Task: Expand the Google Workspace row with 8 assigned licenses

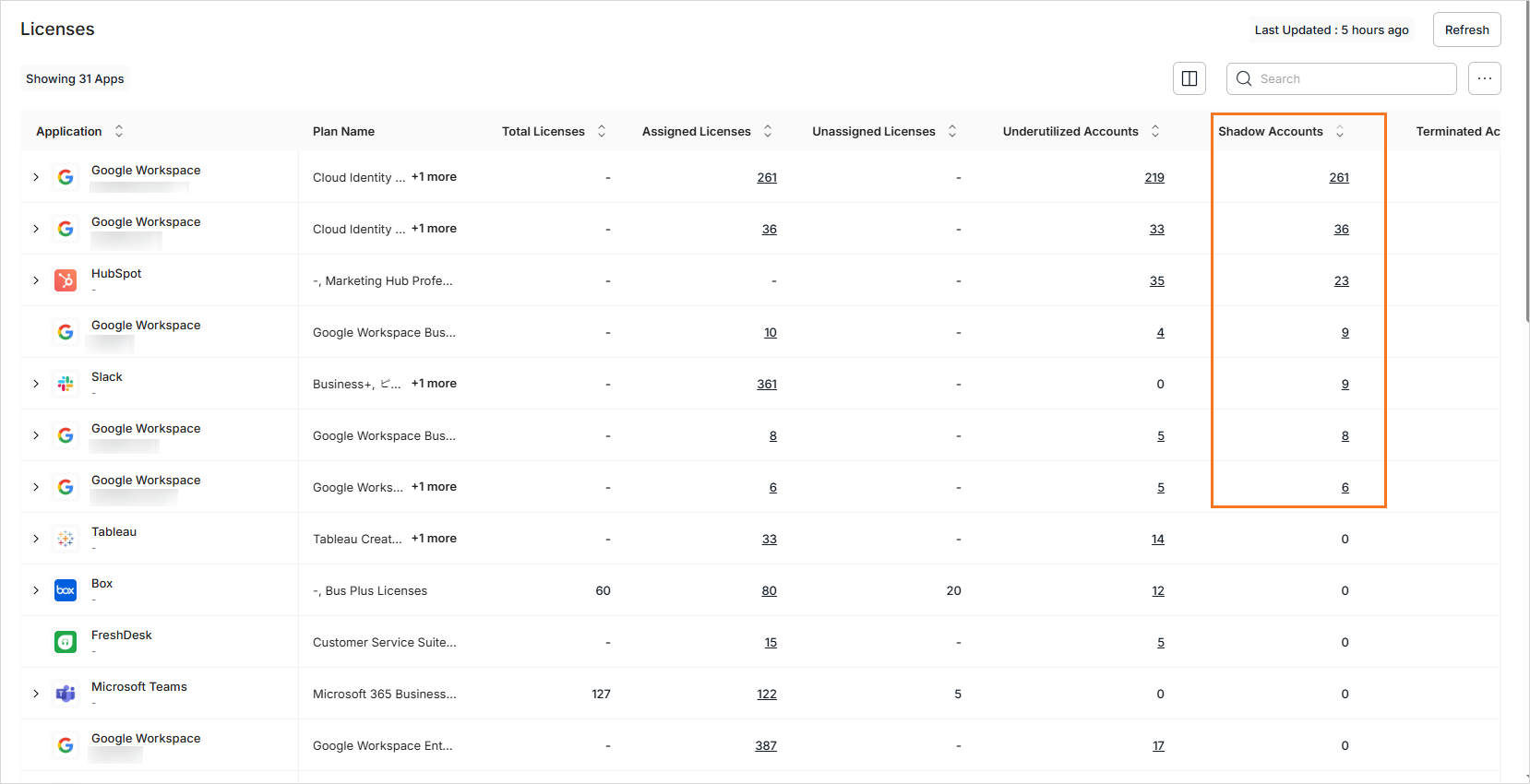Action: point(36,435)
